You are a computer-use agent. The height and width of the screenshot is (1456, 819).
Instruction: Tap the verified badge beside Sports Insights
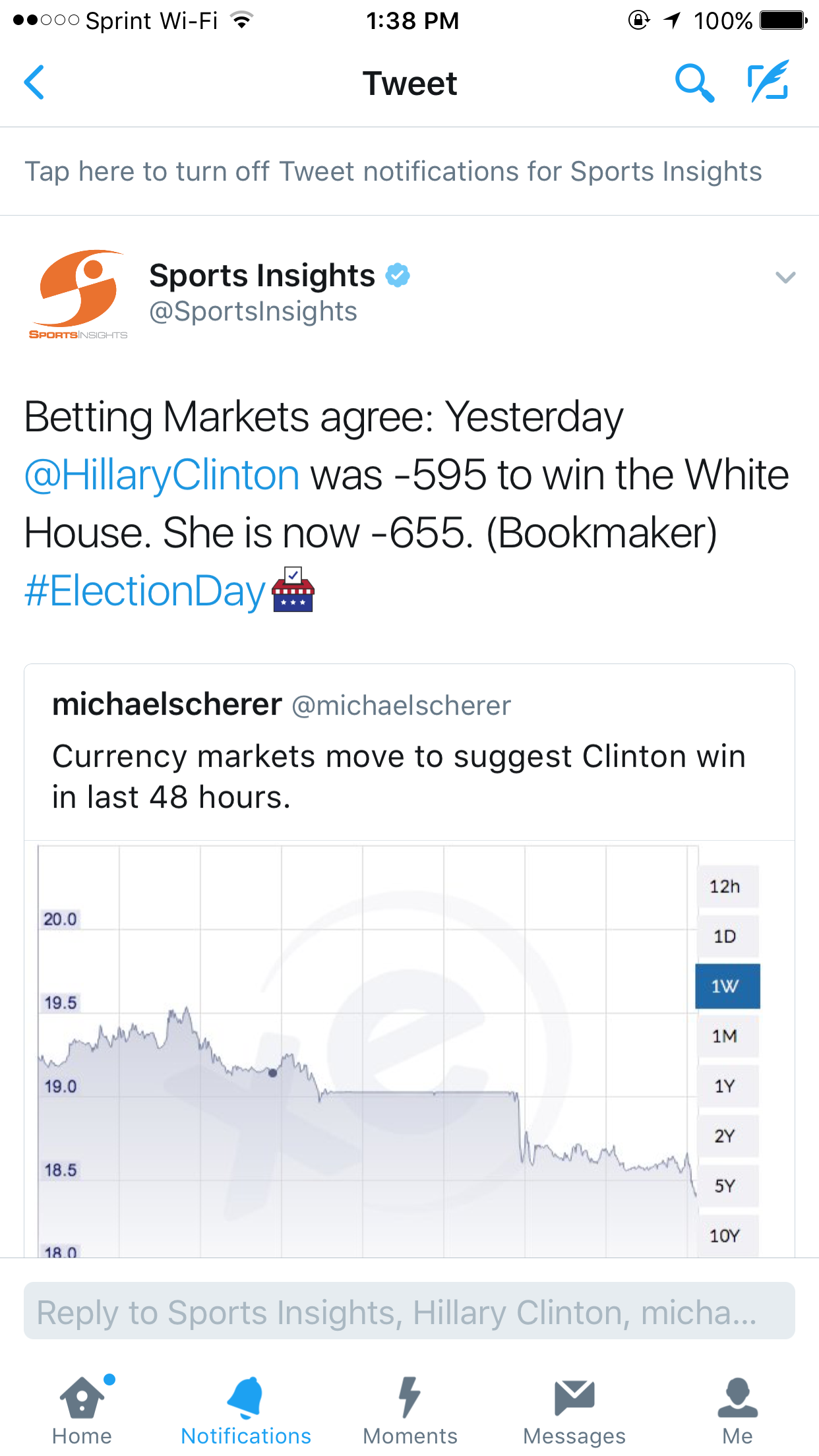[397, 275]
